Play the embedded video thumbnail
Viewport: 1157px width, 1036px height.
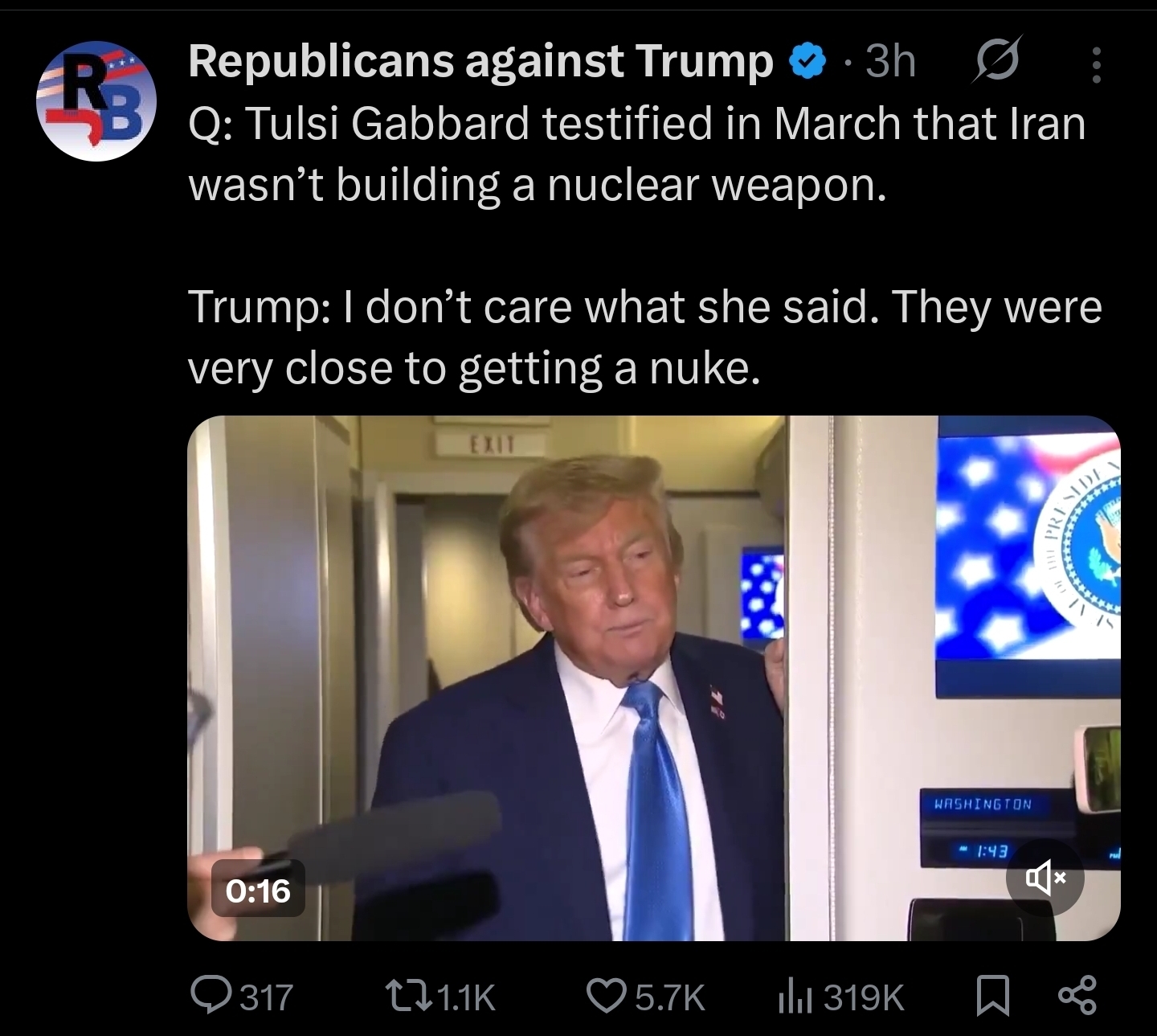click(x=653, y=678)
